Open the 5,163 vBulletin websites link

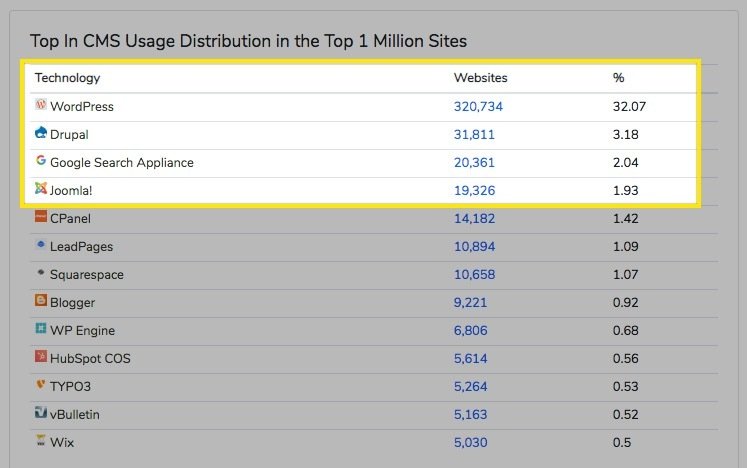click(470, 415)
